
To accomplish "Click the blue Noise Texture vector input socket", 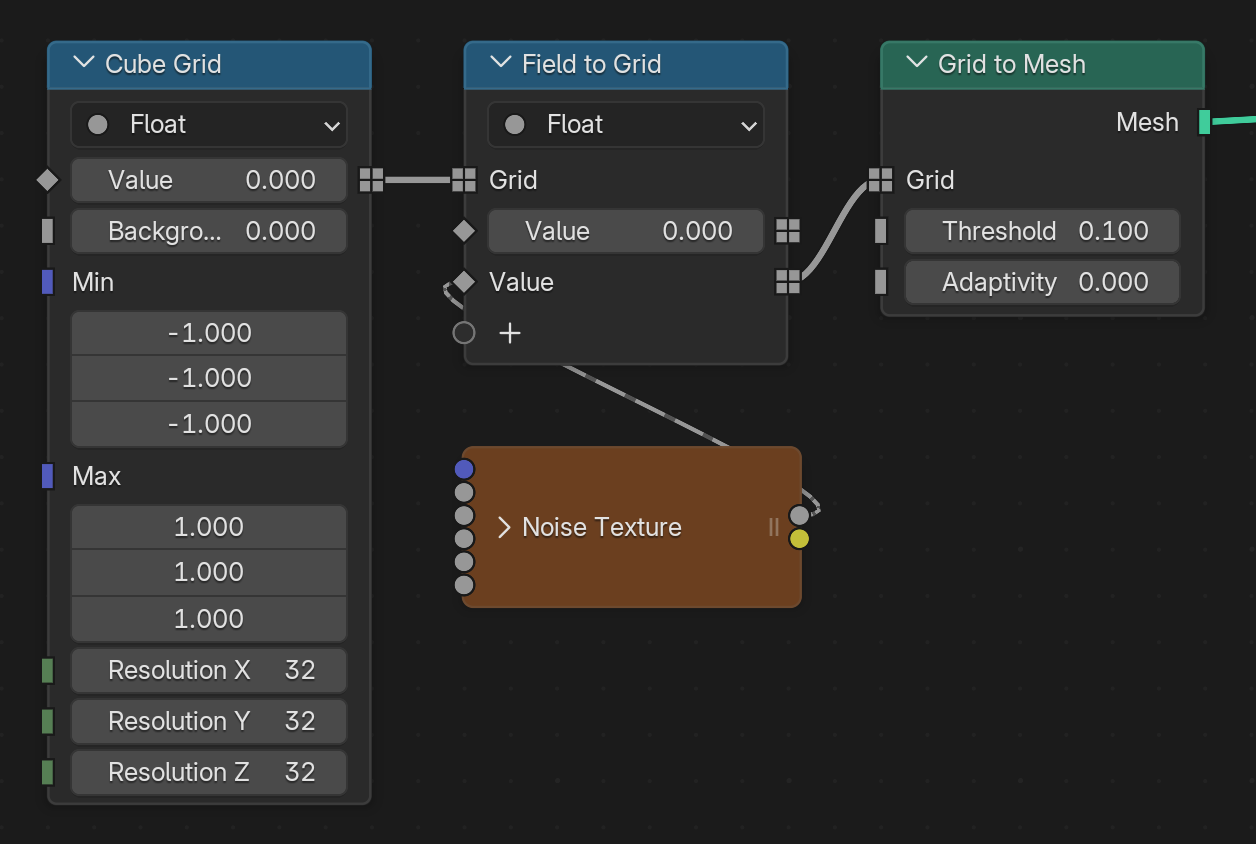I will click(464, 469).
